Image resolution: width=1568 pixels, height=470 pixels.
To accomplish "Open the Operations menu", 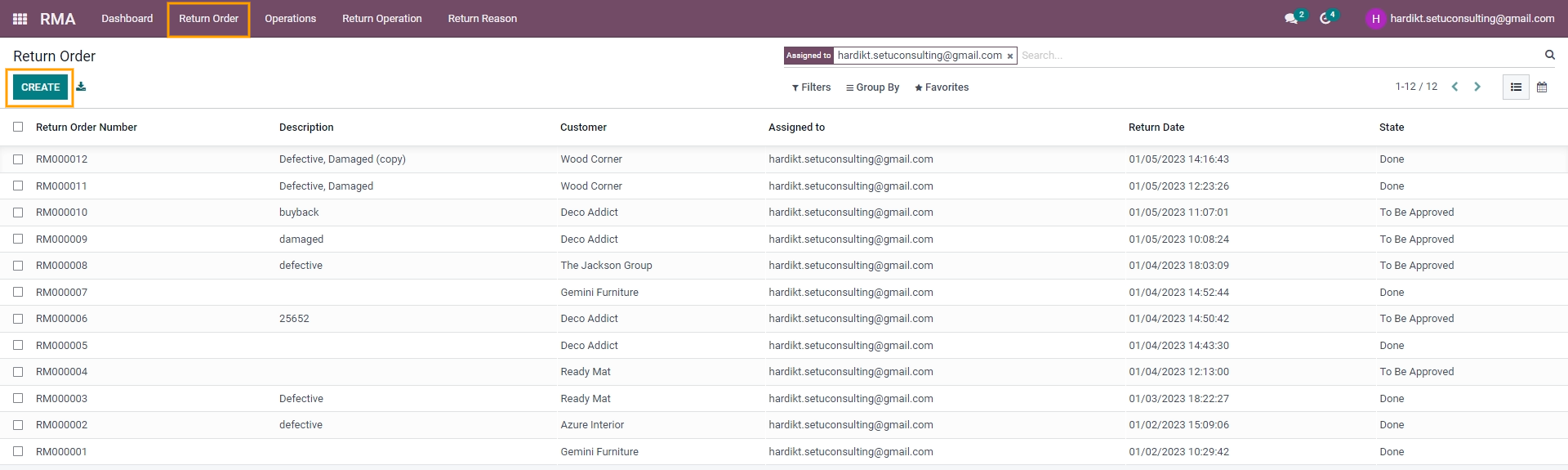I will pos(290,19).
